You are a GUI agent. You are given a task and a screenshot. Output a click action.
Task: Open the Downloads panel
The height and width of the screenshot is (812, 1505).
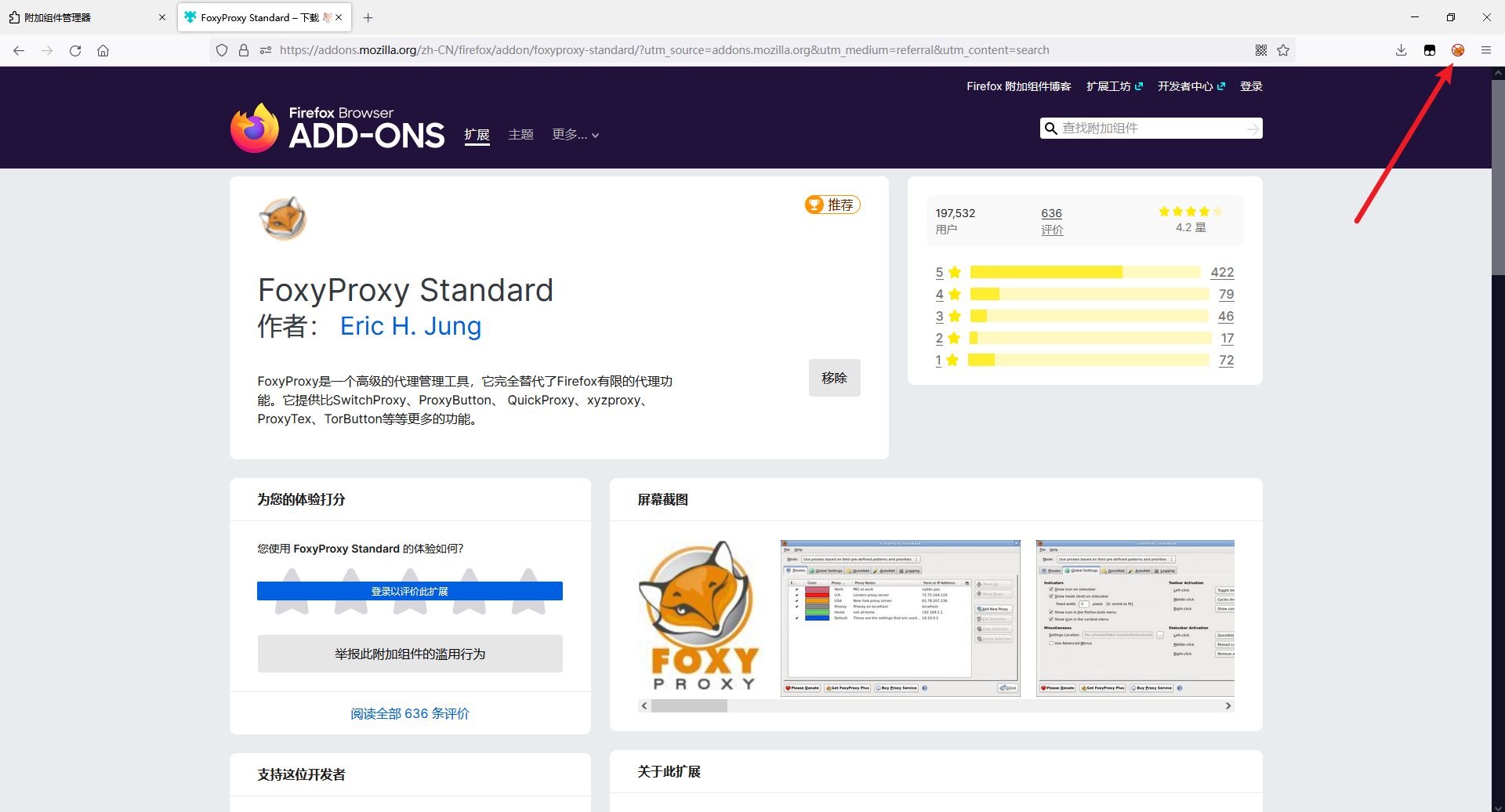tap(1402, 50)
